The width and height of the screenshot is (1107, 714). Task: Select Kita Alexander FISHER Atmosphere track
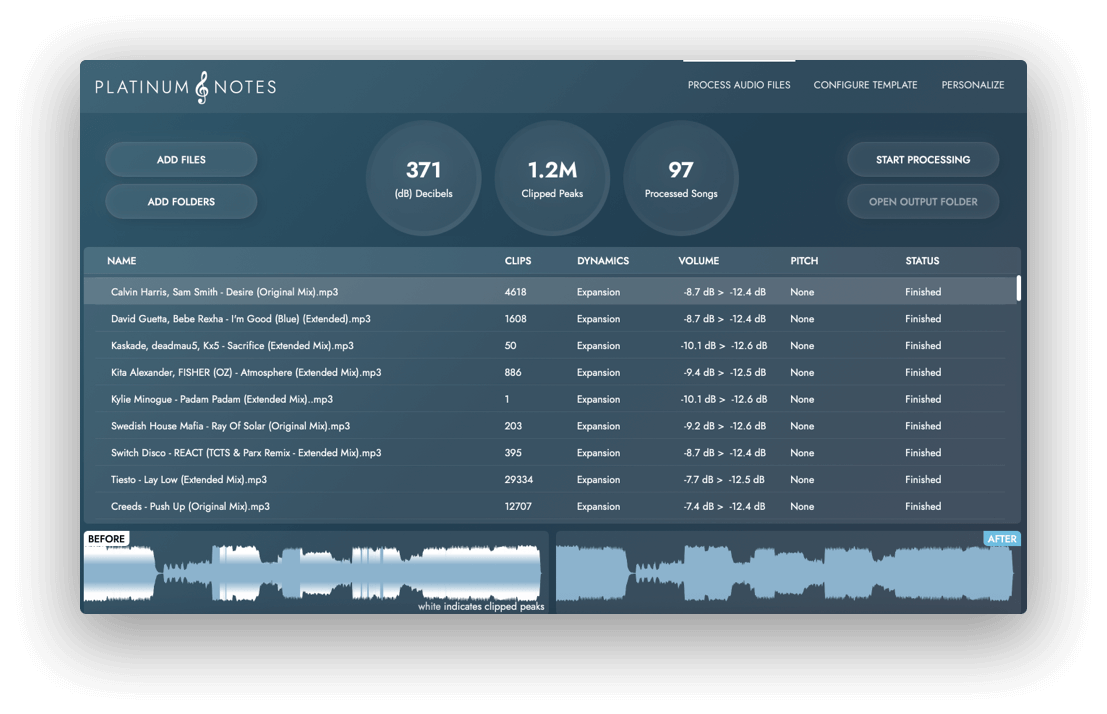(550, 372)
